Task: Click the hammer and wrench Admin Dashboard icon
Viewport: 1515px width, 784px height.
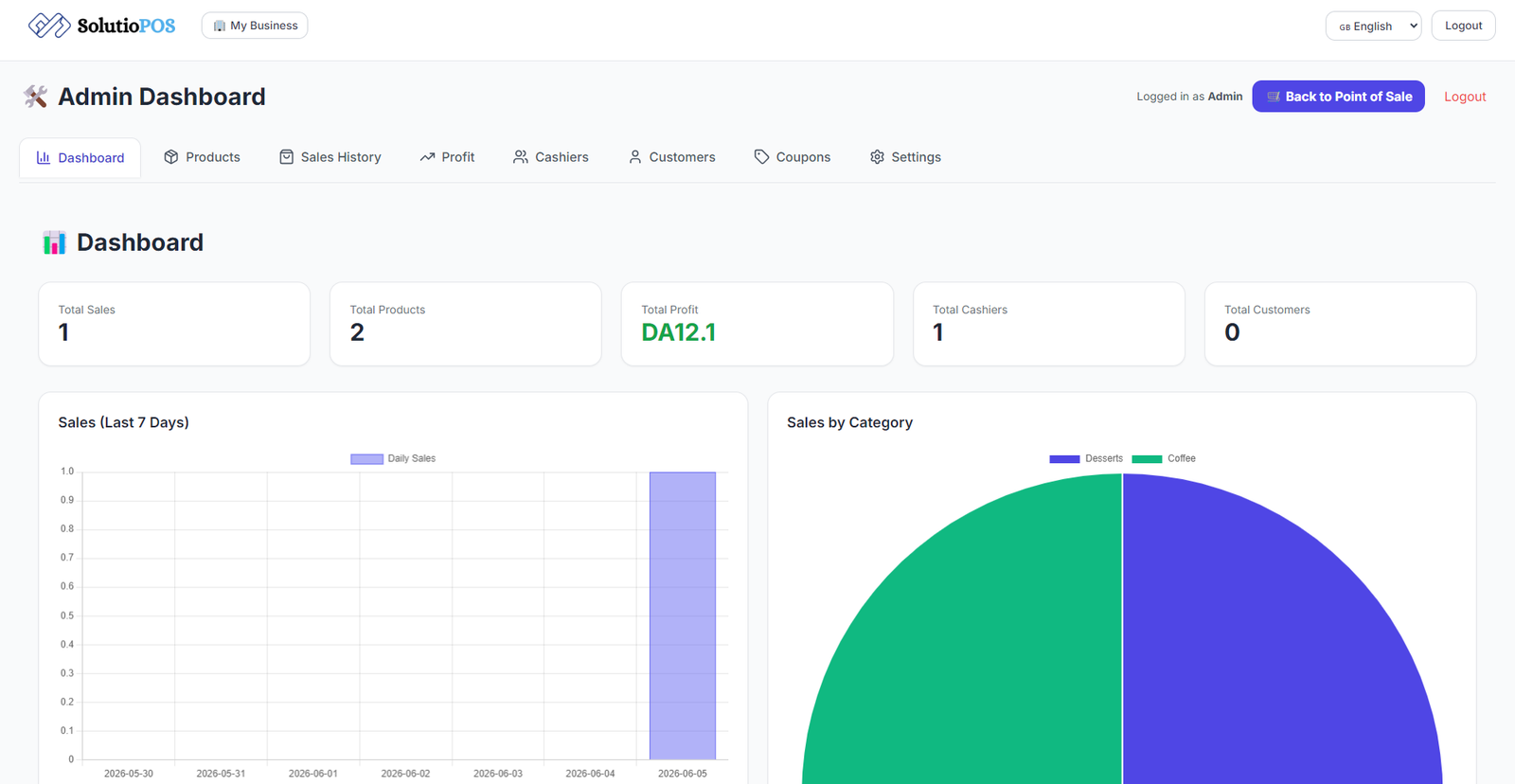Action: [36, 97]
